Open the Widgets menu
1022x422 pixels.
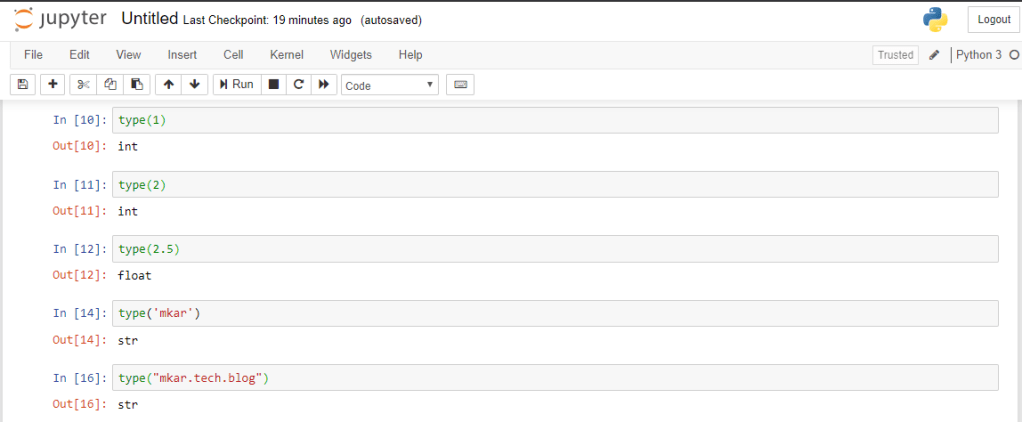[x=351, y=54]
